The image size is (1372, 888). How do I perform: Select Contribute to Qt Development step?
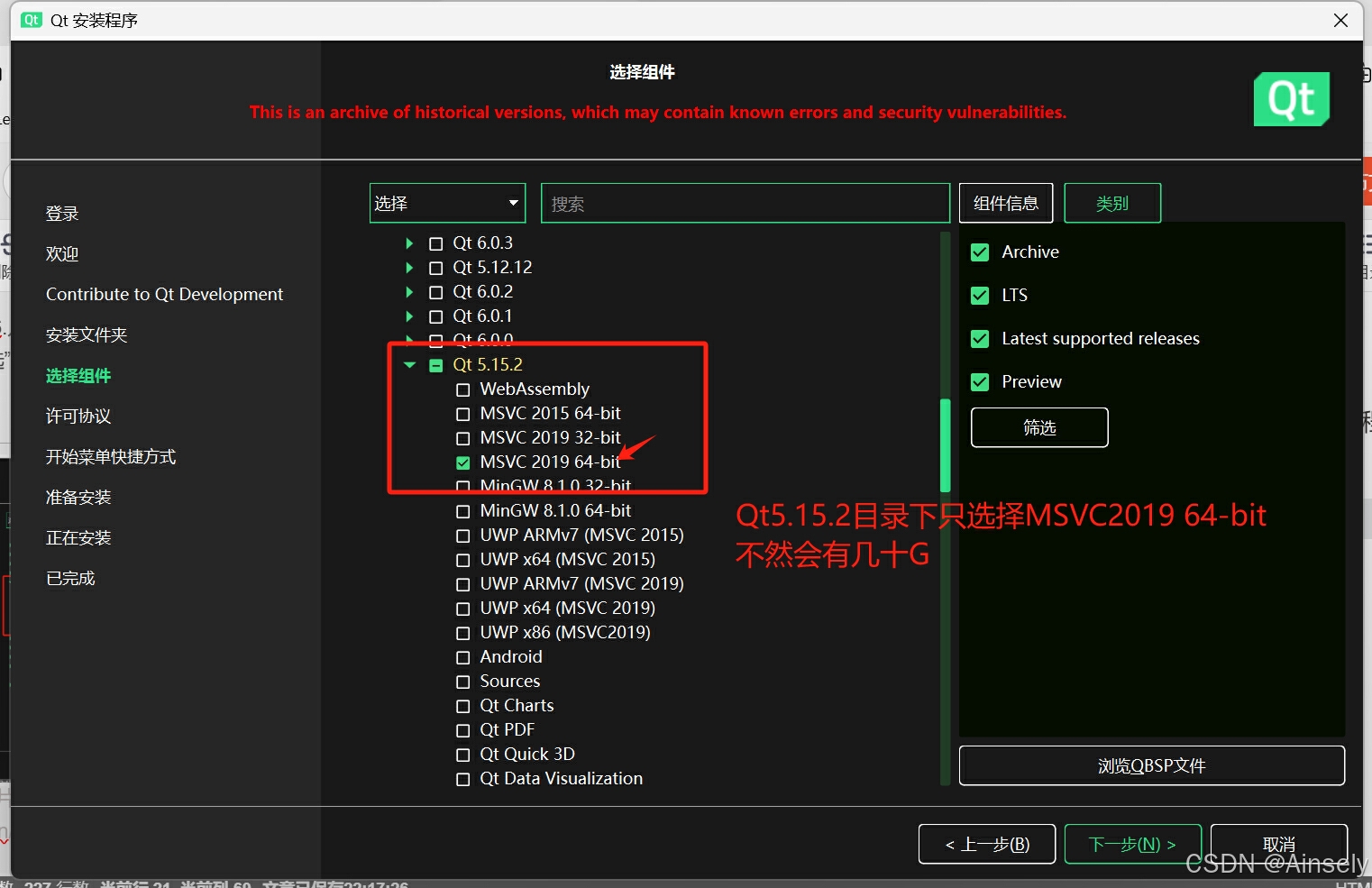click(x=164, y=295)
